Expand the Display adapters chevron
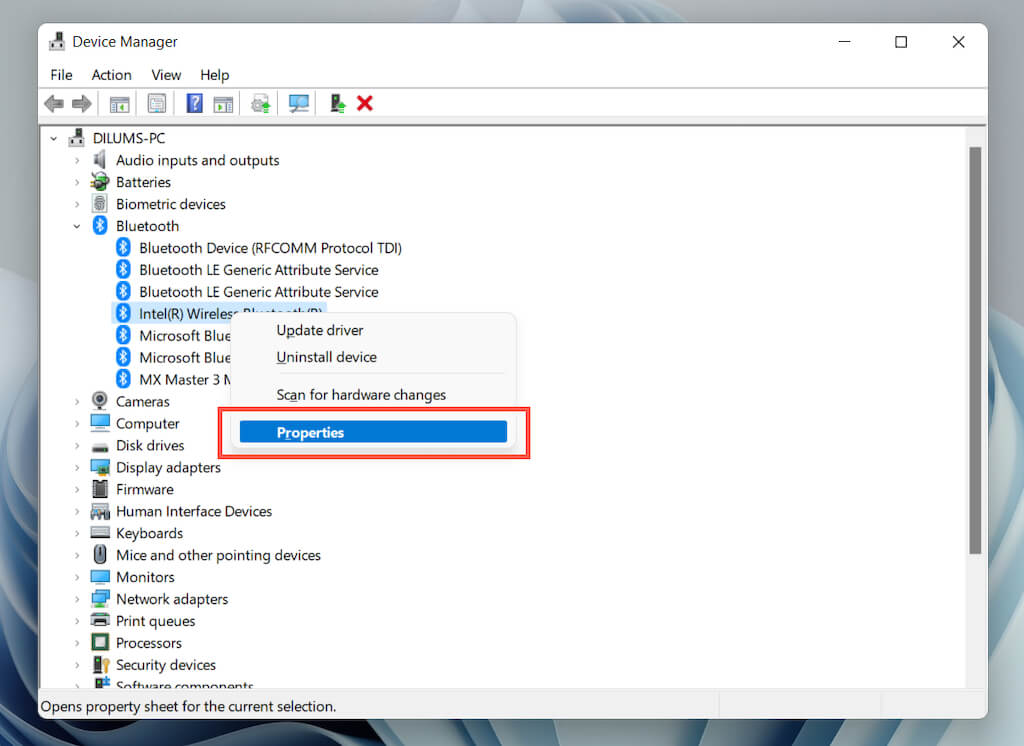The height and width of the screenshot is (746, 1024). (x=77, y=468)
